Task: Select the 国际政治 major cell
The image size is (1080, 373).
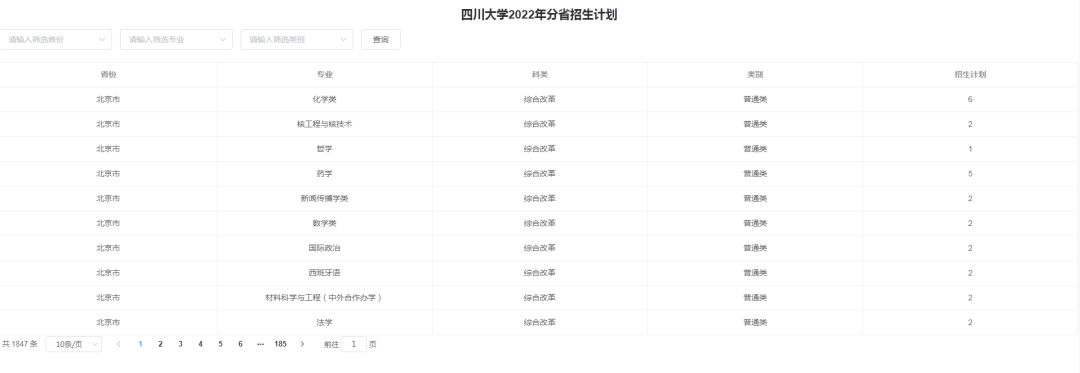Action: (325, 248)
